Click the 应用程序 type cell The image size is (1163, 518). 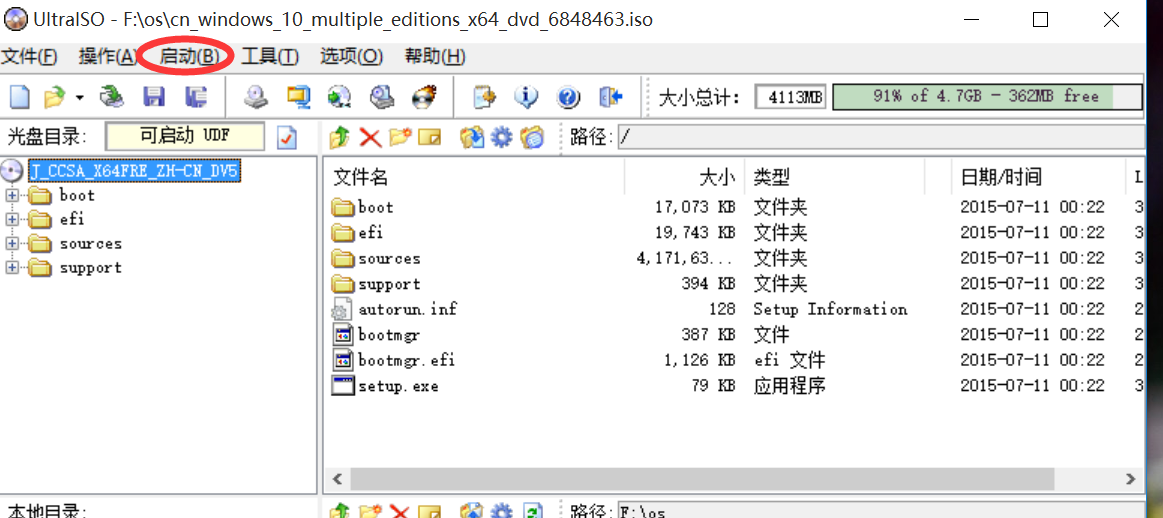[789, 387]
